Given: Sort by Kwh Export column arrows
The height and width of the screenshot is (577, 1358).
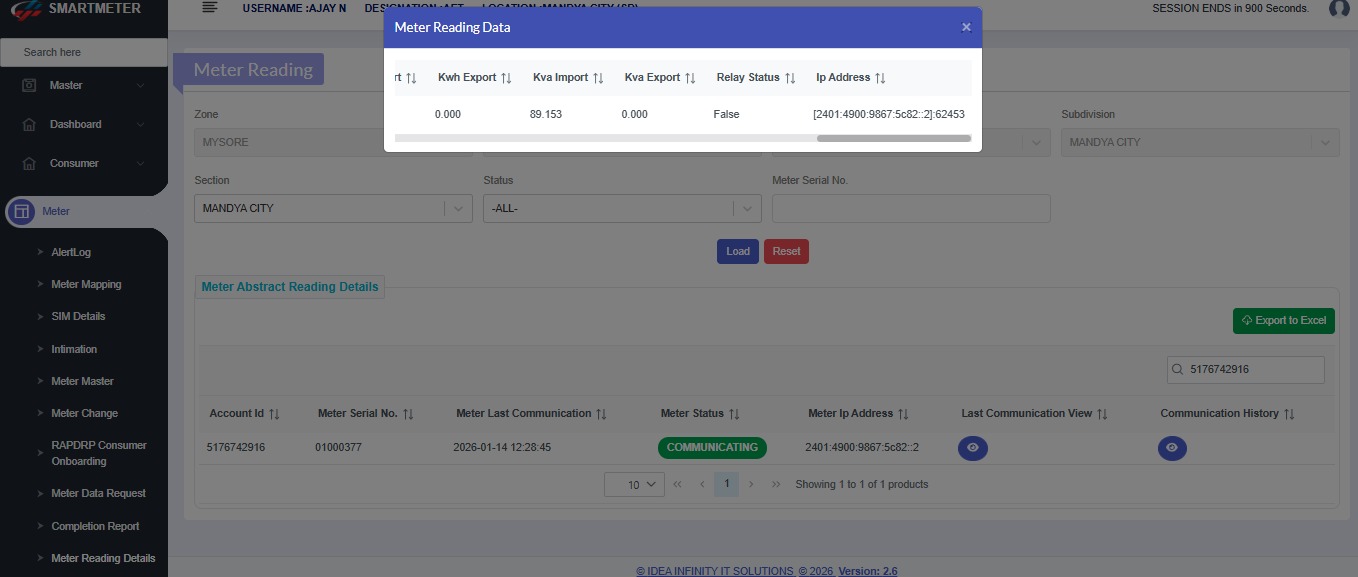Looking at the screenshot, I should (506, 78).
